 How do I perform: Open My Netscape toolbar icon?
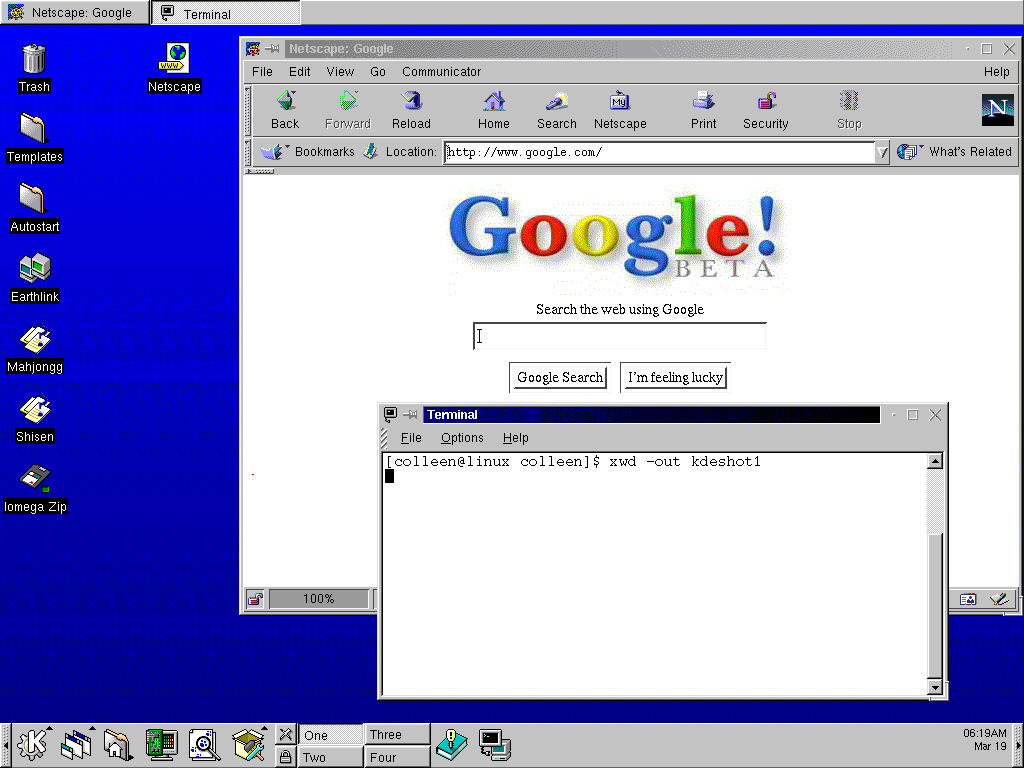620,110
